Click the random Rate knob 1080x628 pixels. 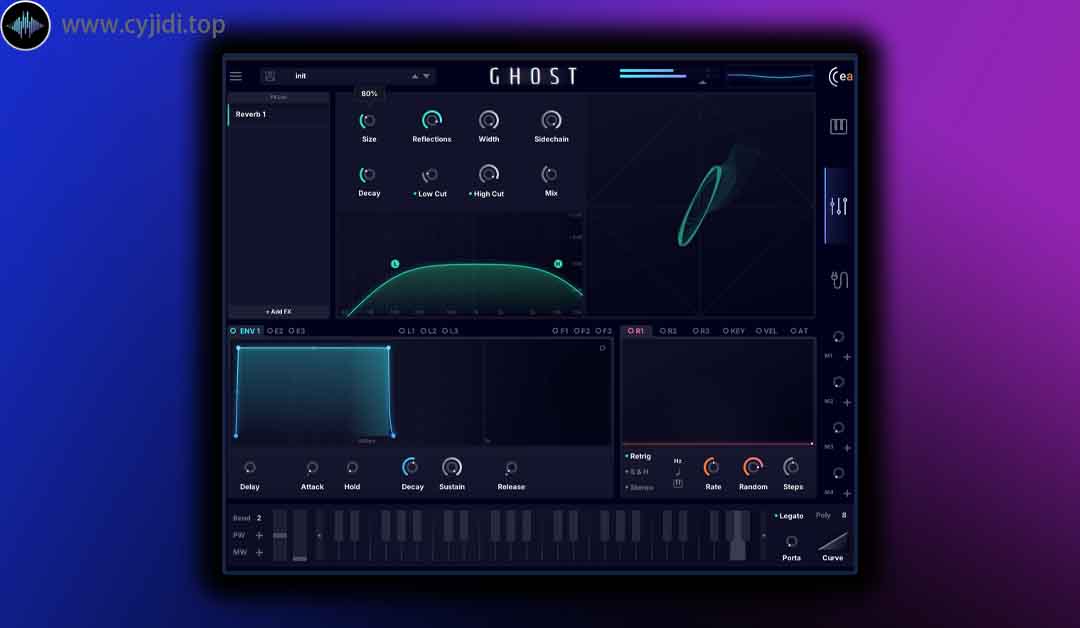tap(712, 467)
